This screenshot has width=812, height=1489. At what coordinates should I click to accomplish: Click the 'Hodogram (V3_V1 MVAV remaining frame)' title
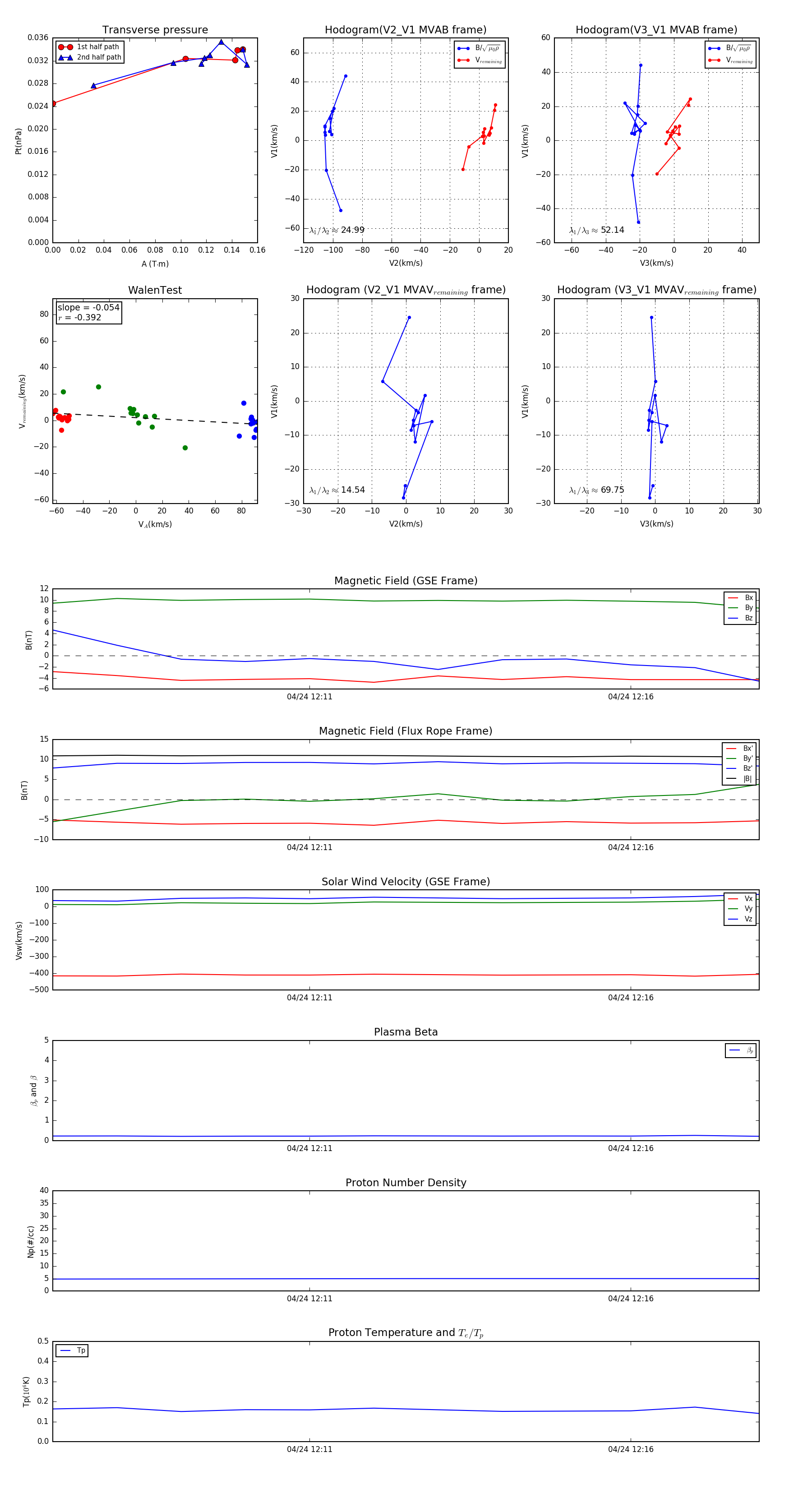tap(656, 290)
